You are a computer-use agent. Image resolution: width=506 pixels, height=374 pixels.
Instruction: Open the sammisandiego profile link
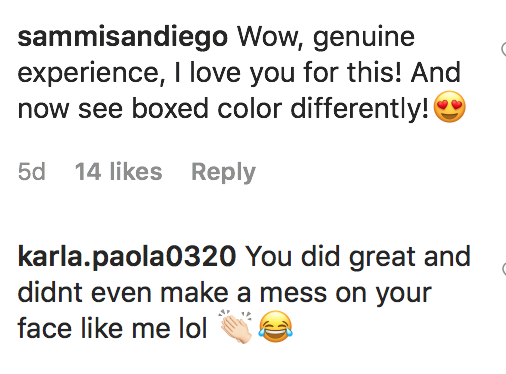coord(123,38)
